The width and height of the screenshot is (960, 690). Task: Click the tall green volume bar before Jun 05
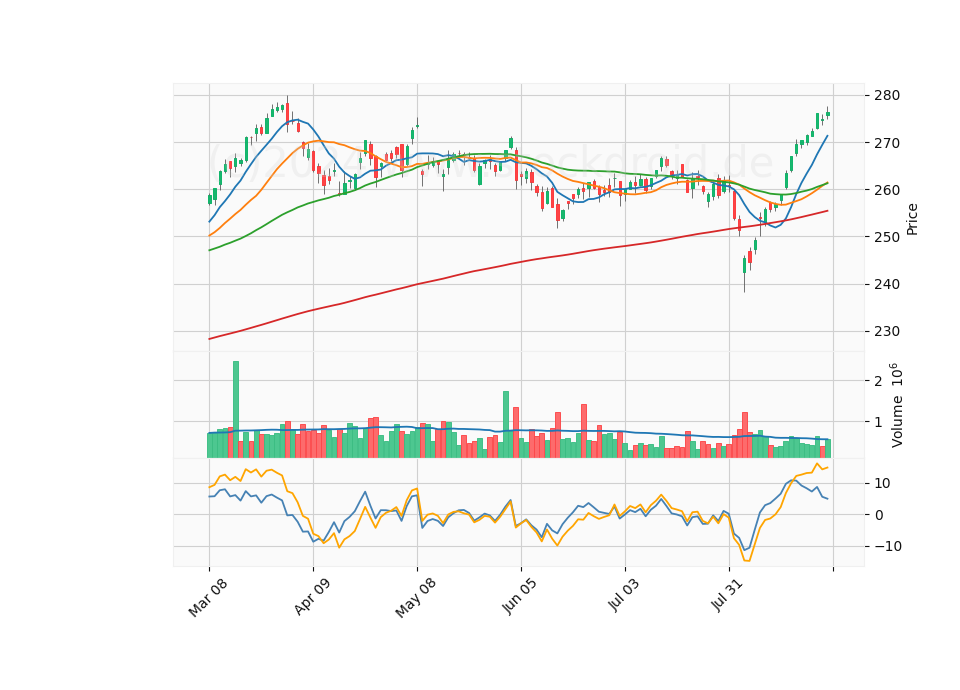pos(506,424)
